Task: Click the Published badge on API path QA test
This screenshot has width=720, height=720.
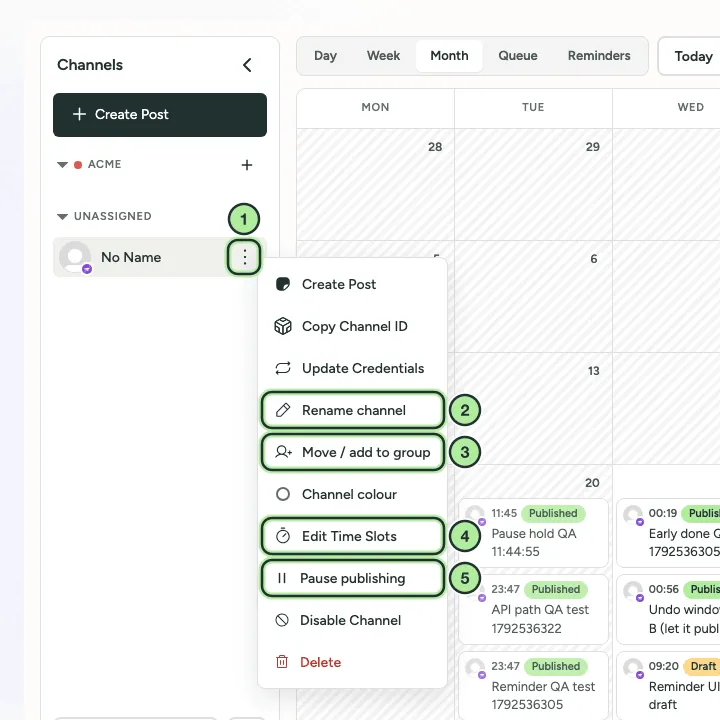Action: pos(556,589)
